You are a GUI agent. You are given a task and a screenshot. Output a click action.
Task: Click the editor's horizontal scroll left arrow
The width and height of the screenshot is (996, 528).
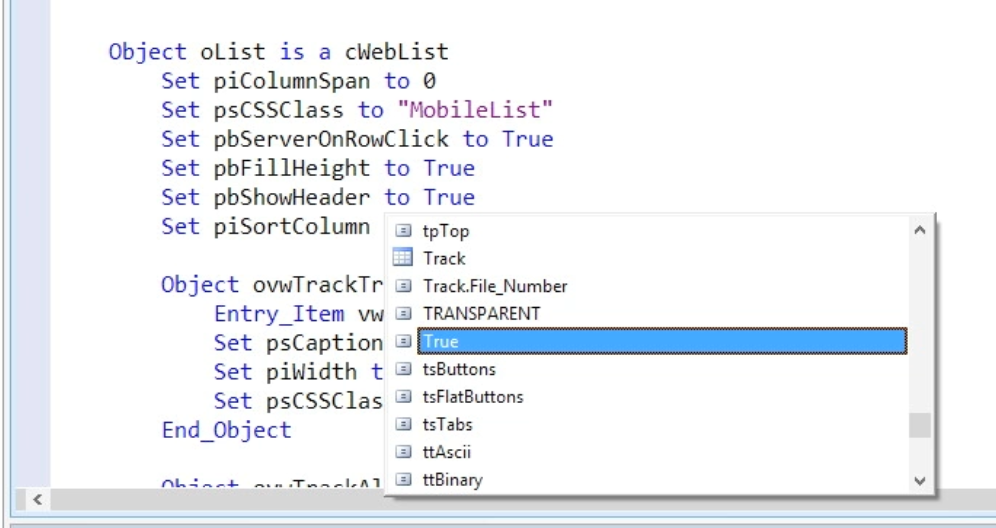12,497
